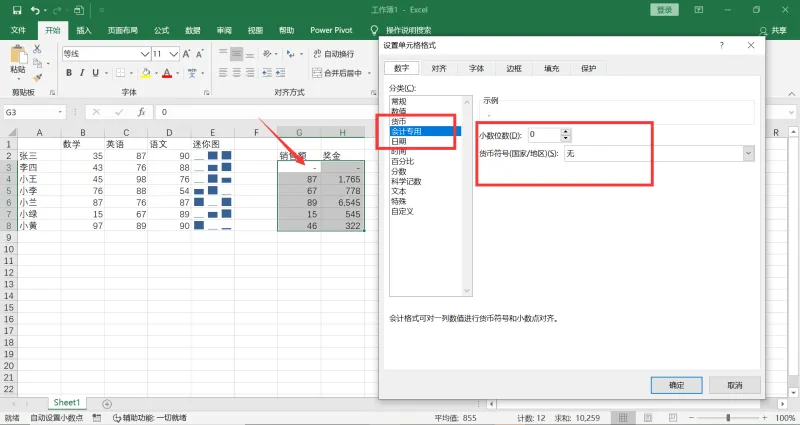
Task: Apply red font color A
Action: (x=166, y=73)
